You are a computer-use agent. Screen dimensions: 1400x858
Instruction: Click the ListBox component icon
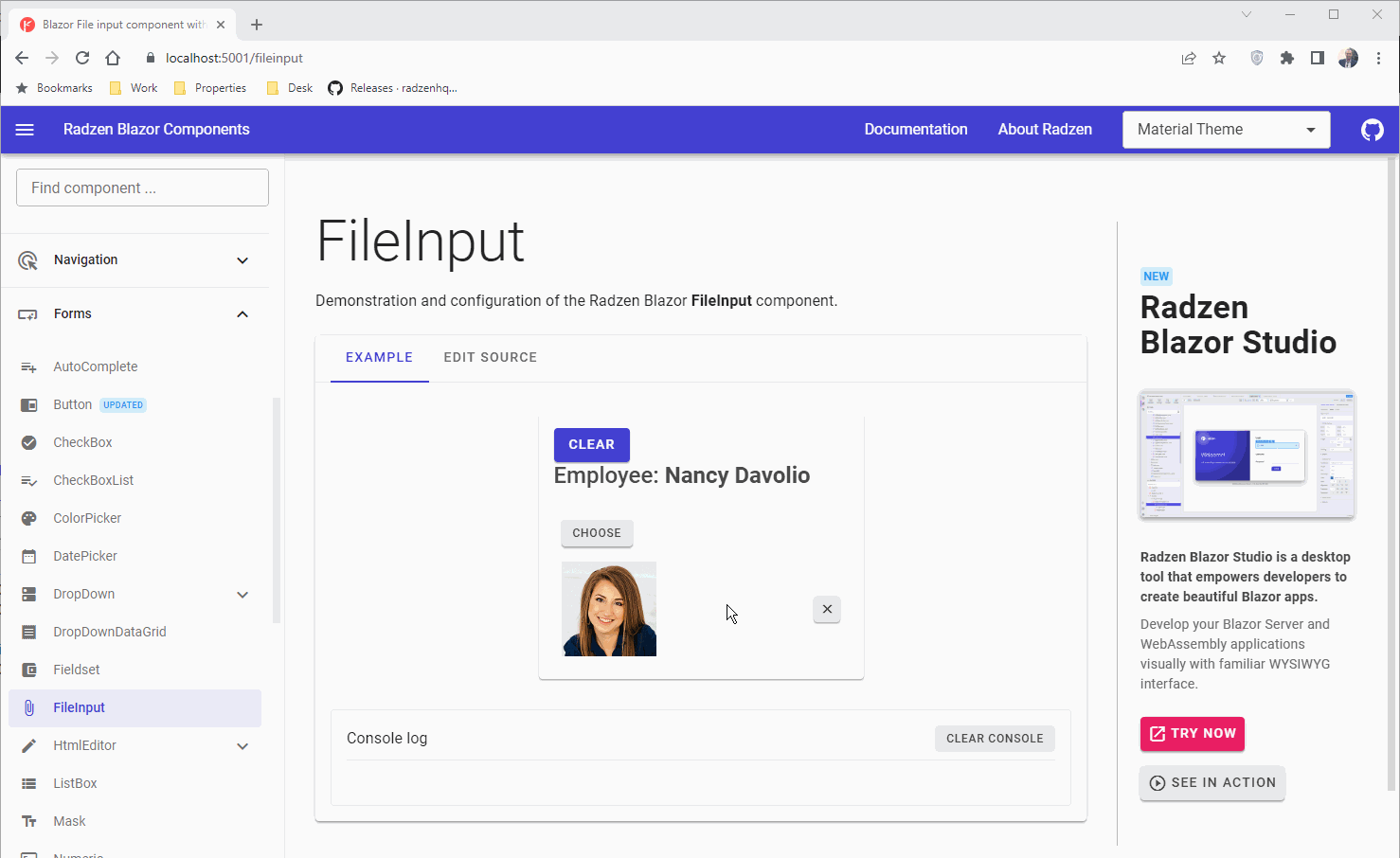29,783
